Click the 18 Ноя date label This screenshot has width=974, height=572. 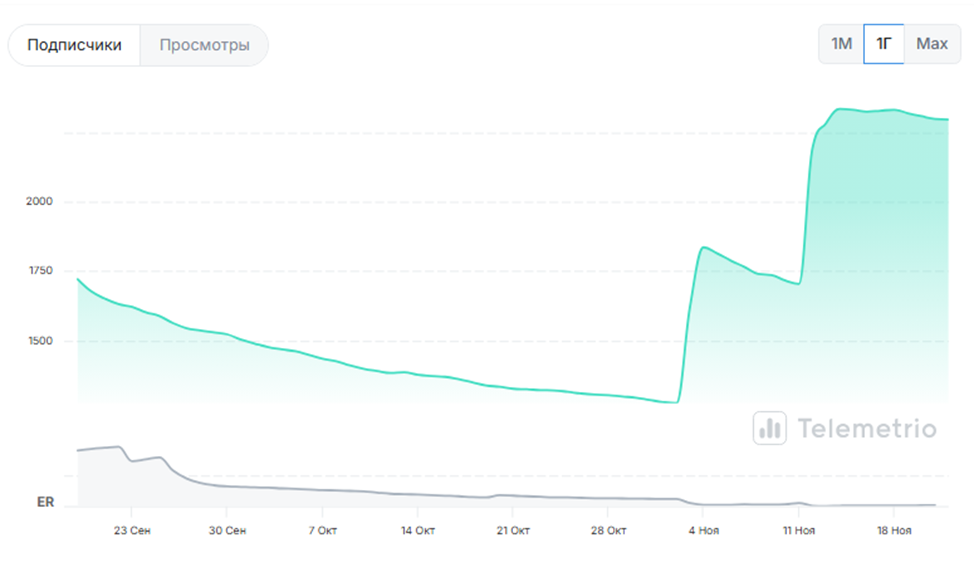(x=894, y=530)
